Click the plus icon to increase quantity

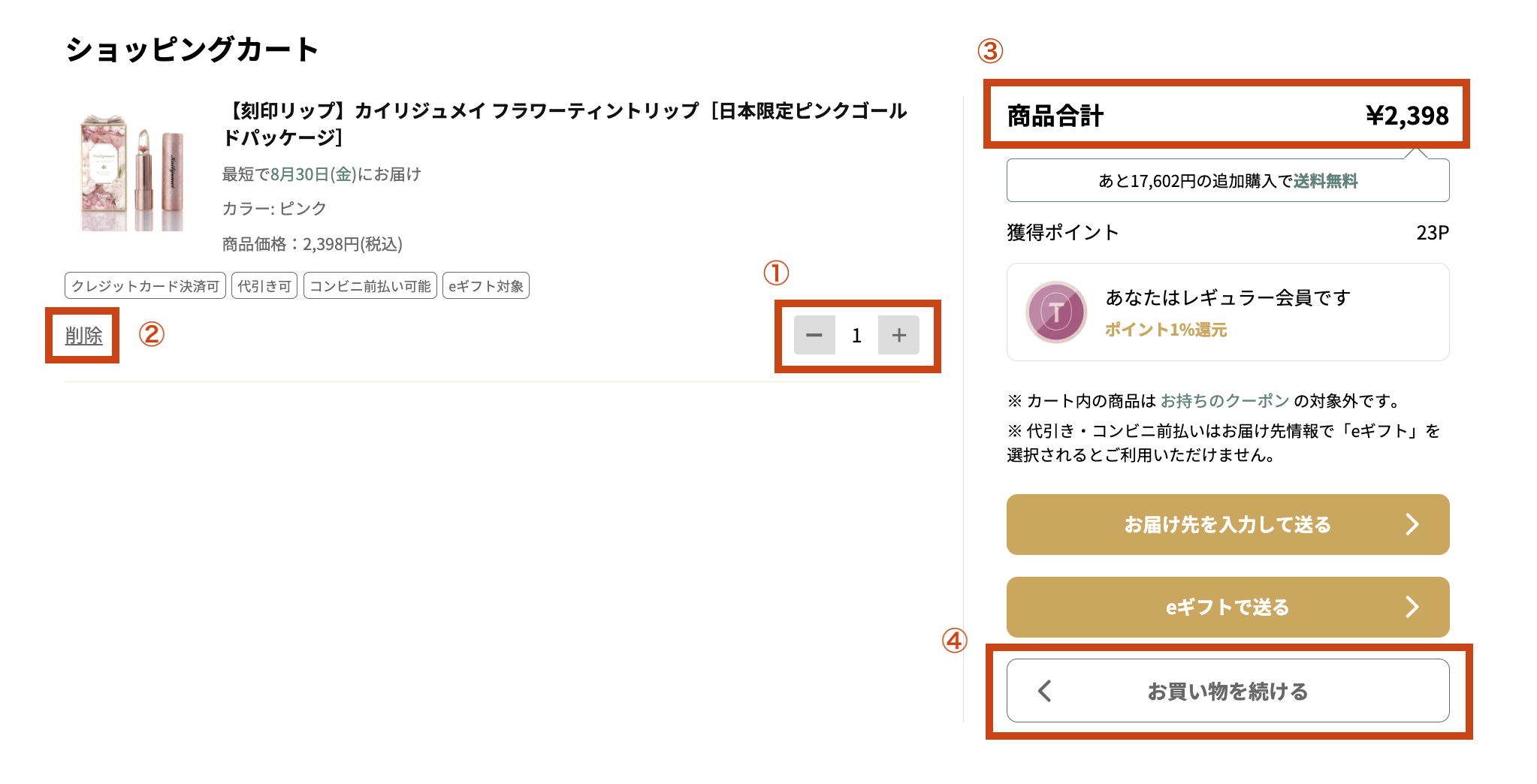tap(898, 336)
